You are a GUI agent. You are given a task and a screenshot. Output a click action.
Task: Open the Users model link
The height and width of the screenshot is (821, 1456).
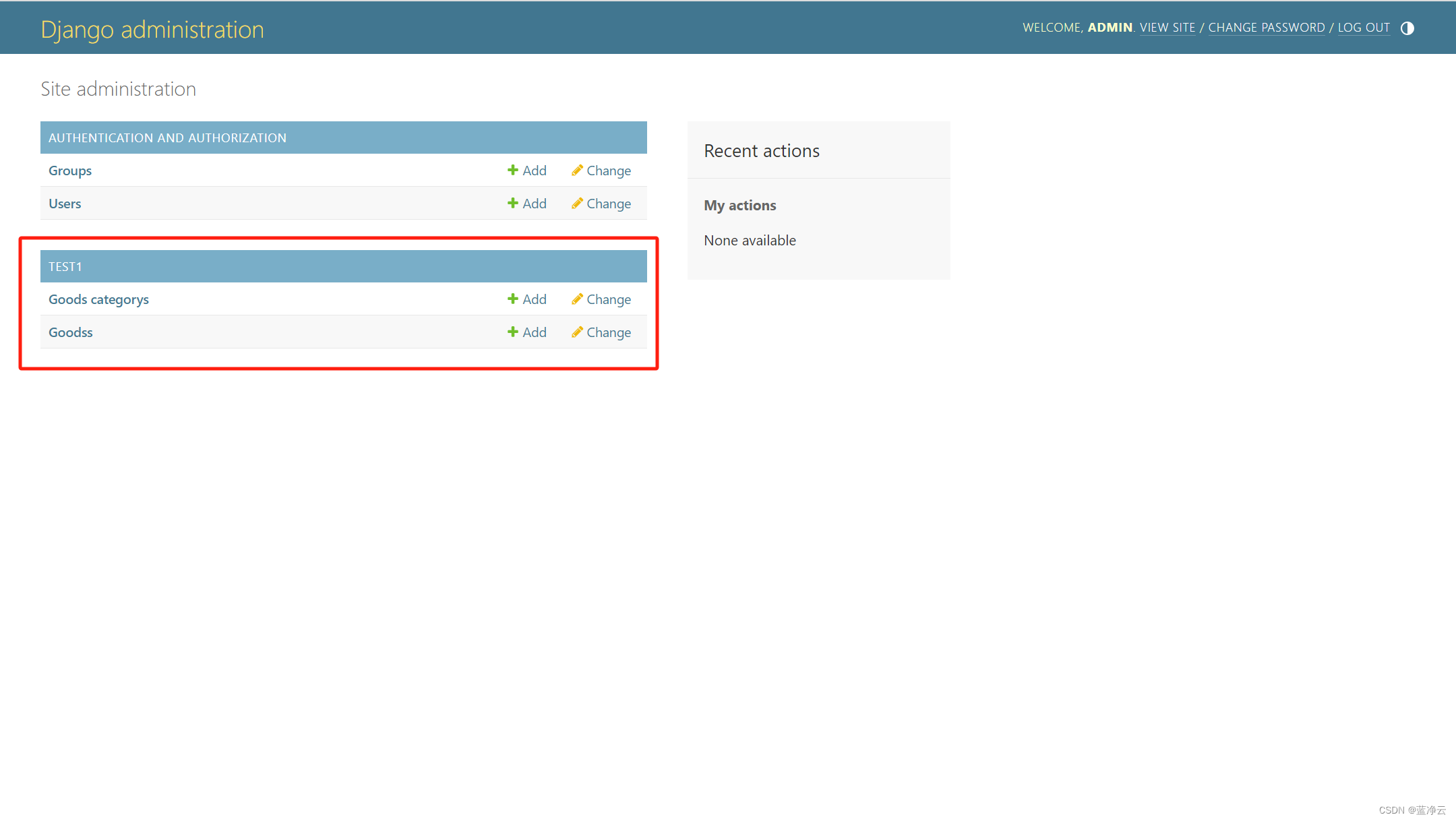65,204
